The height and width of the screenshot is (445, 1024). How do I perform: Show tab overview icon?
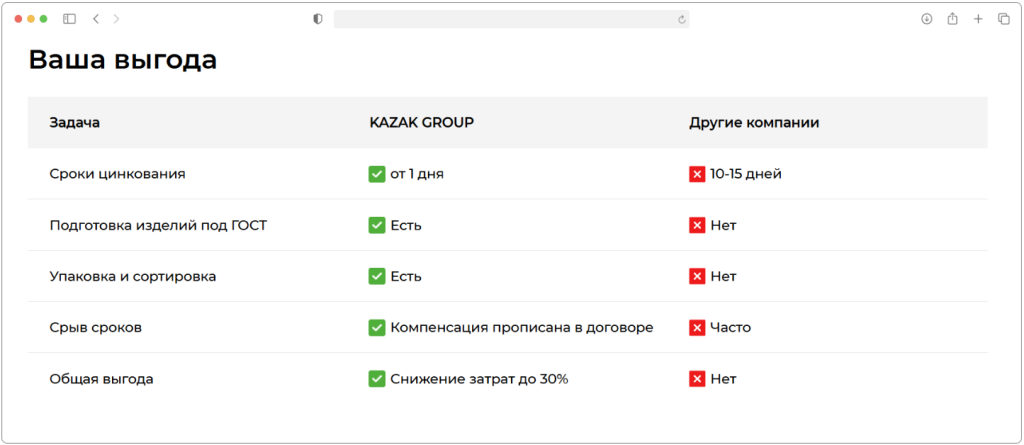click(1004, 19)
